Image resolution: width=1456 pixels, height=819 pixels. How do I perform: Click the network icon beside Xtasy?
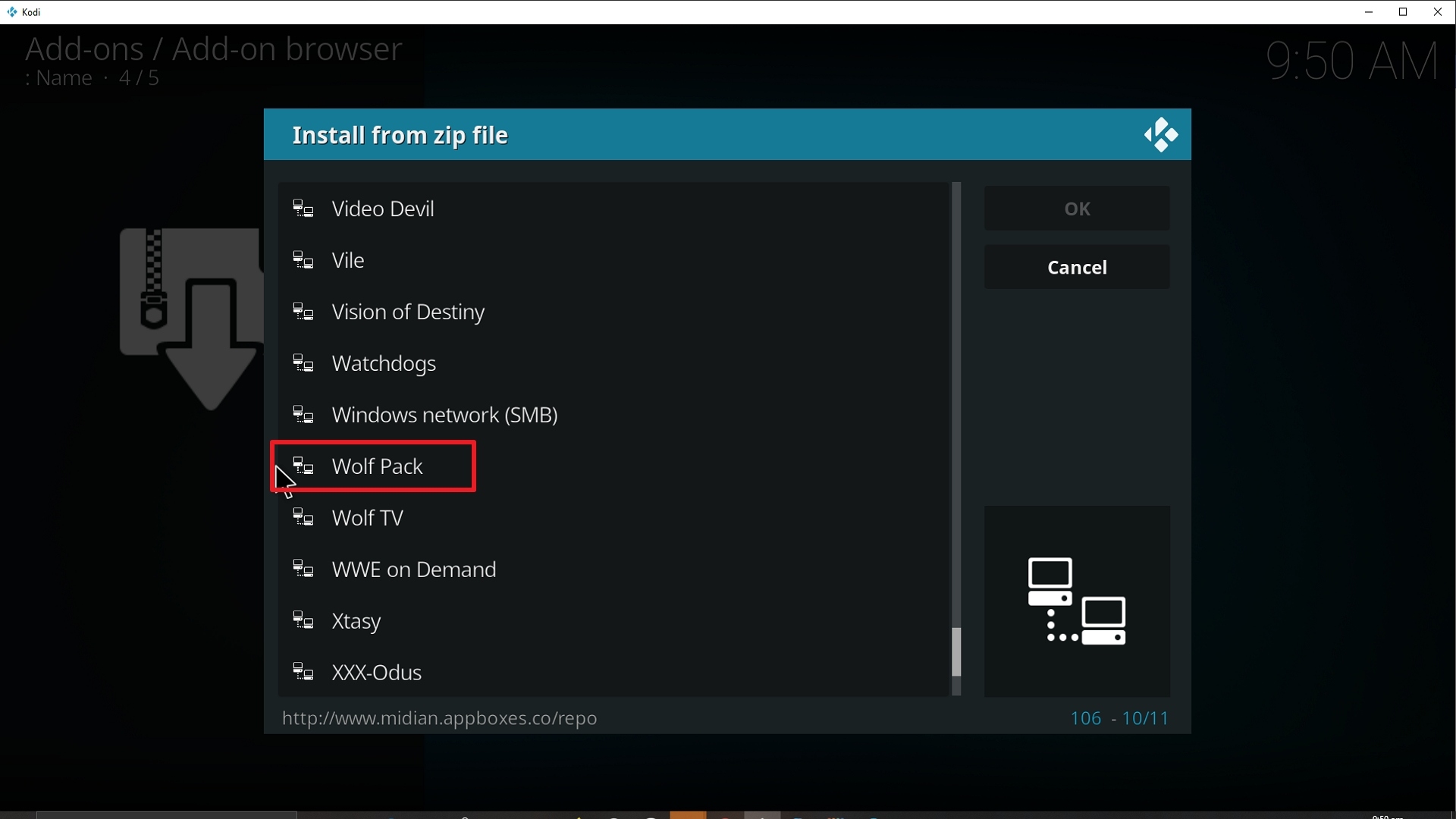[x=303, y=621]
